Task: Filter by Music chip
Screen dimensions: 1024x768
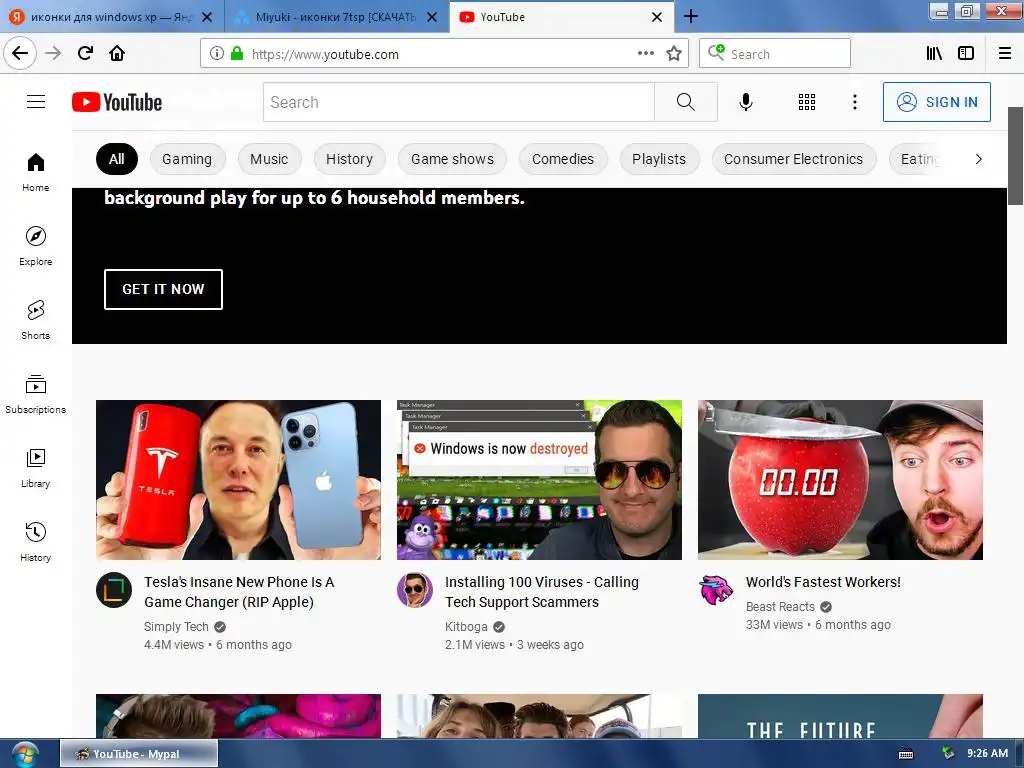Action: pos(269,159)
